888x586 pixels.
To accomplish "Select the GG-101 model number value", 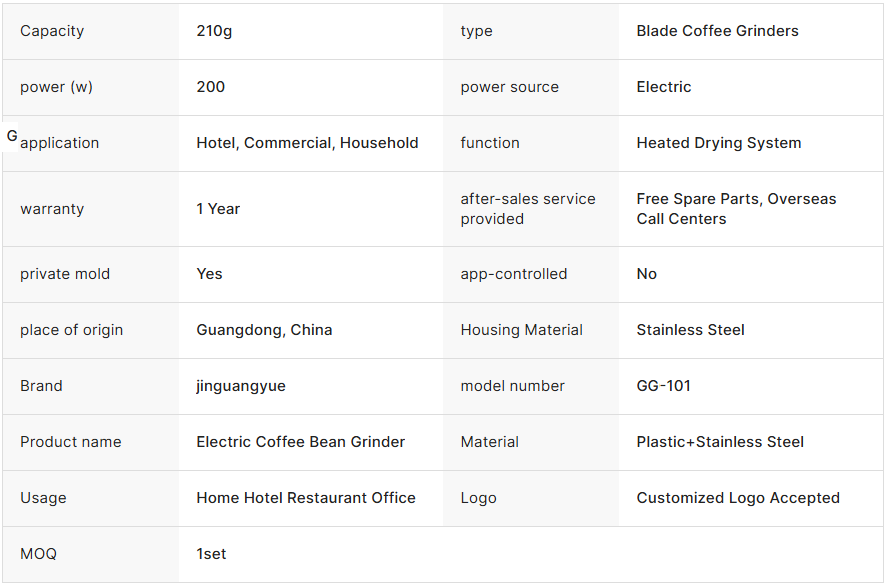I will click(663, 386).
